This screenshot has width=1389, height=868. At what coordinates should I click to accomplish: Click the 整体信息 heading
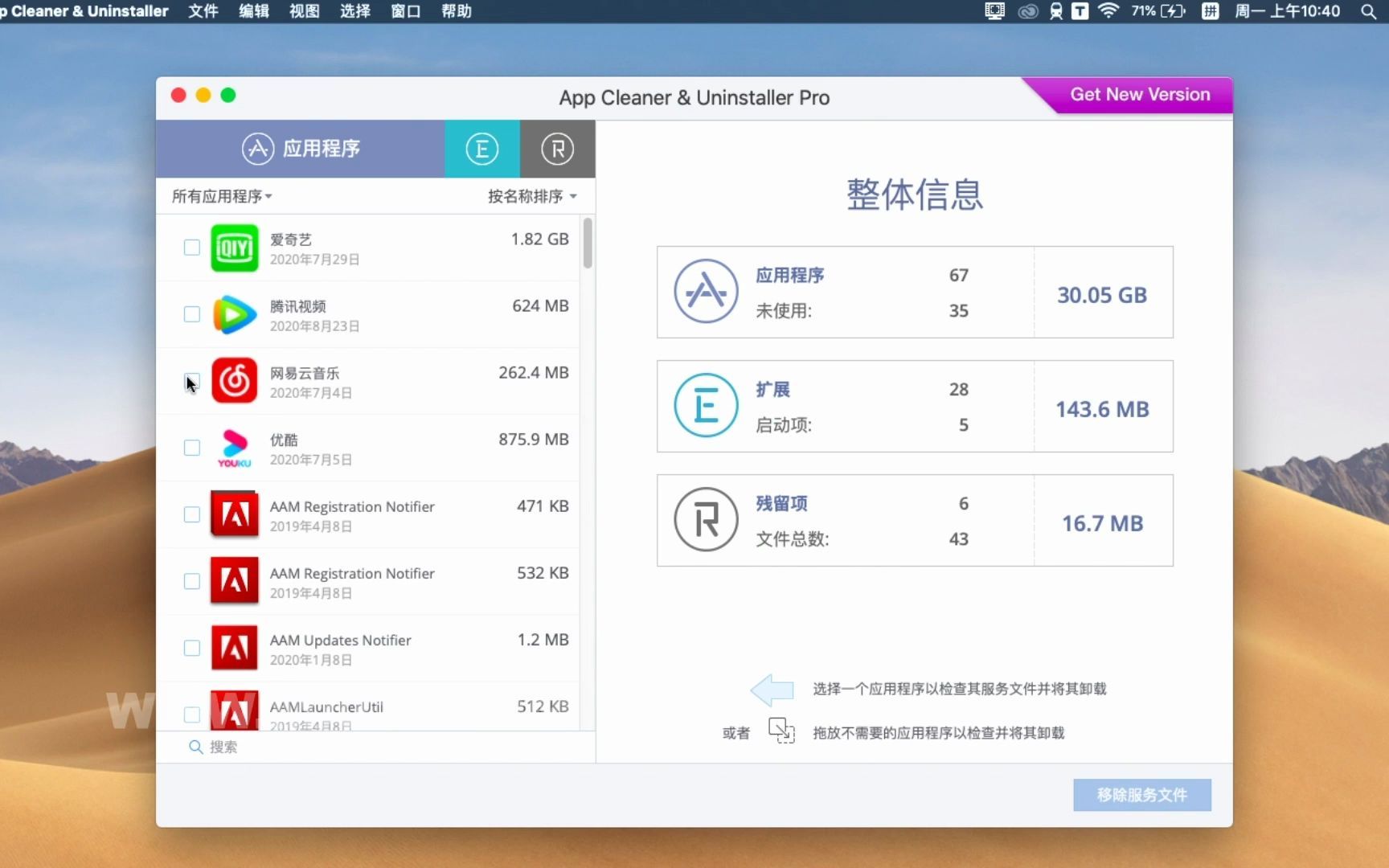(915, 194)
